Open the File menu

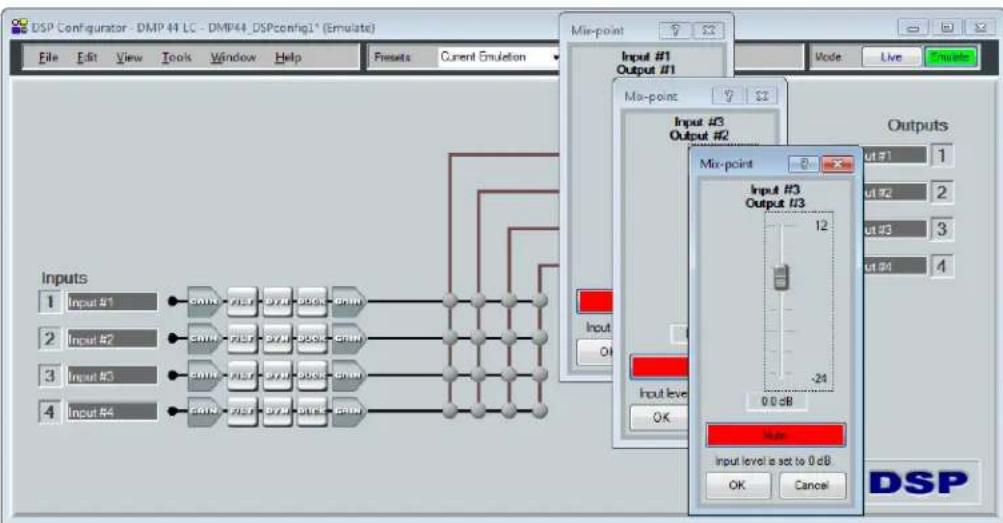click(48, 58)
